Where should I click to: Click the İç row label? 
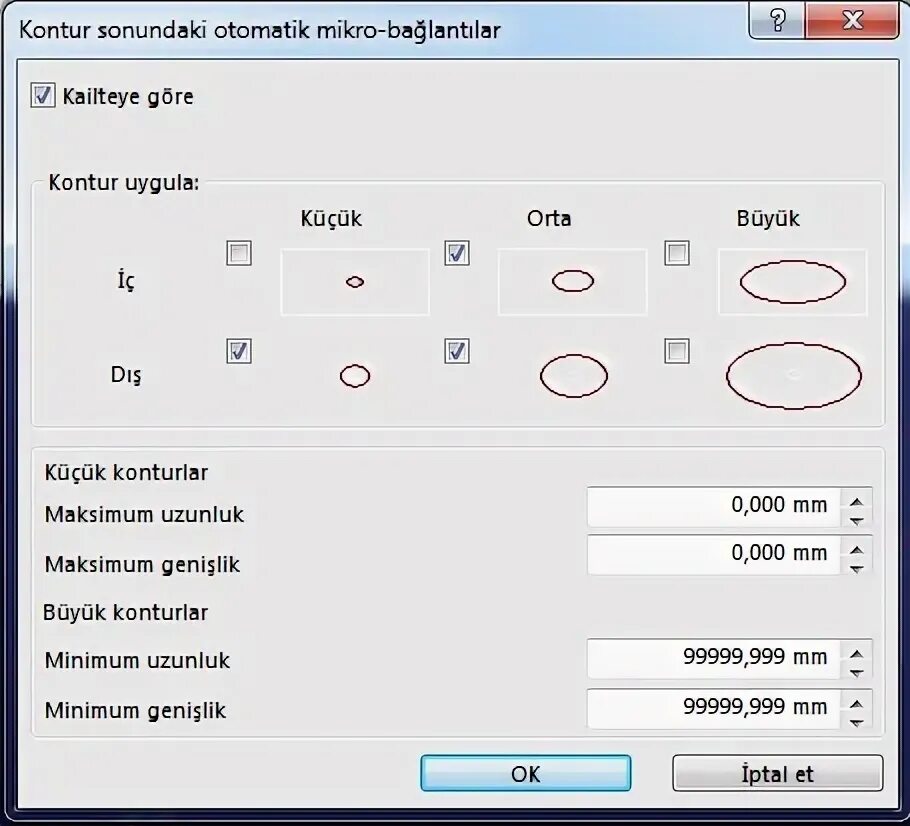pos(127,281)
